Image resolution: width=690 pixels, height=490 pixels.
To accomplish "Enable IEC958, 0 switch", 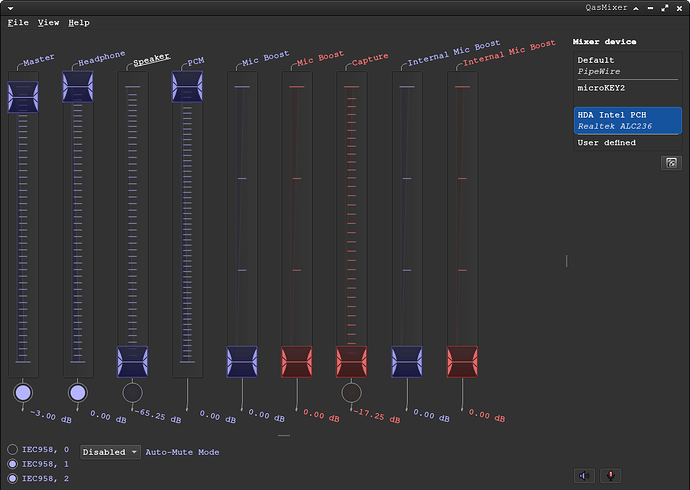I will point(12,449).
